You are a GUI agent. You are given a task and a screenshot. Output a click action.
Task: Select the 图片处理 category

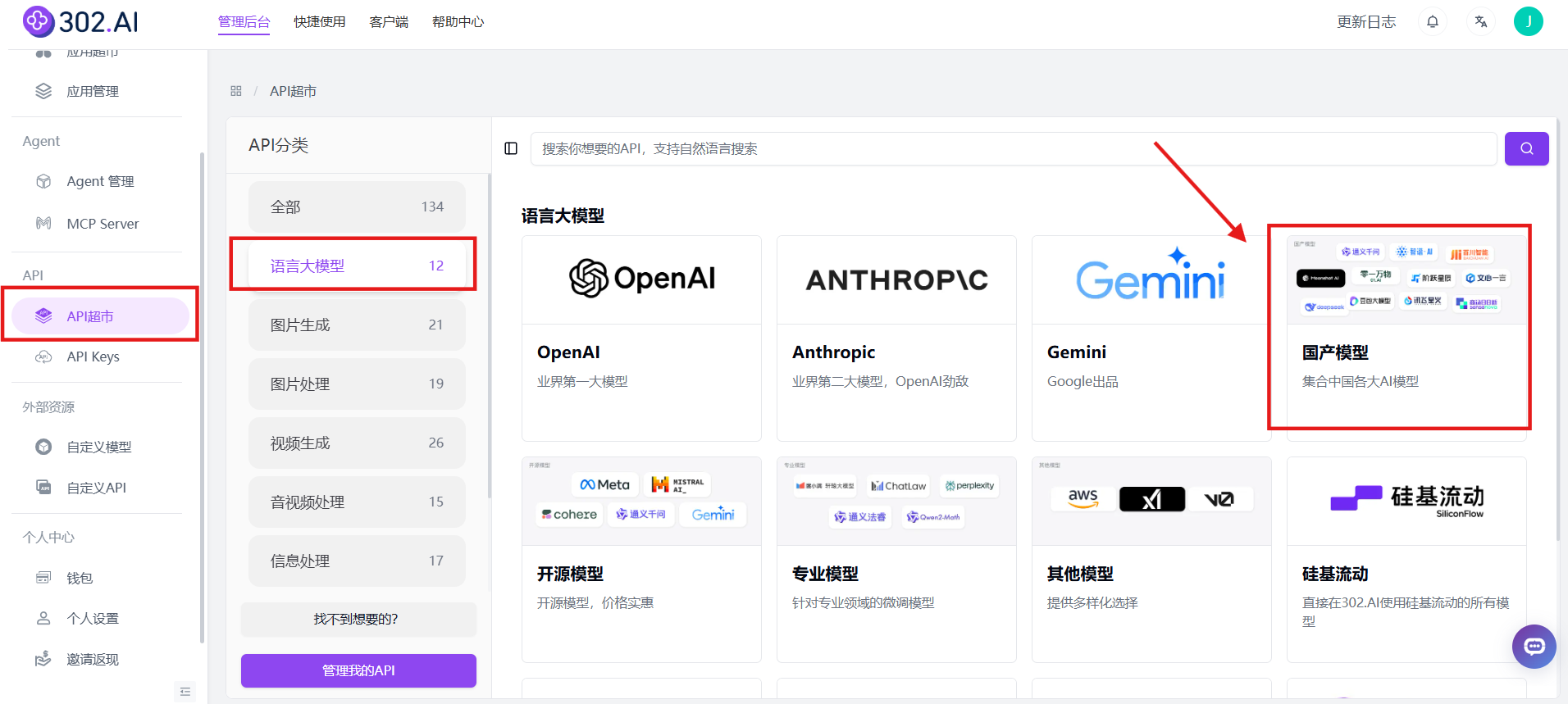(357, 384)
